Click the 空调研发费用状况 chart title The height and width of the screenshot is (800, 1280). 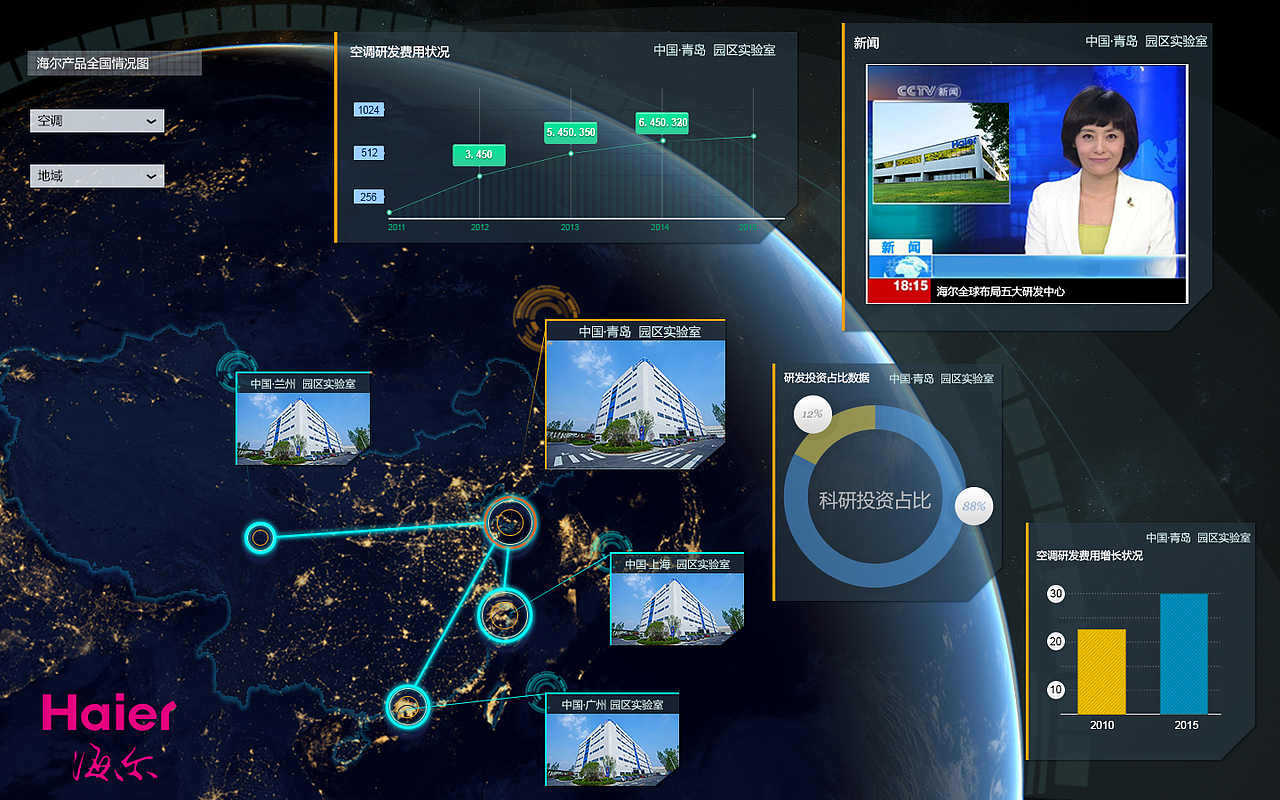pyautogui.click(x=400, y=52)
